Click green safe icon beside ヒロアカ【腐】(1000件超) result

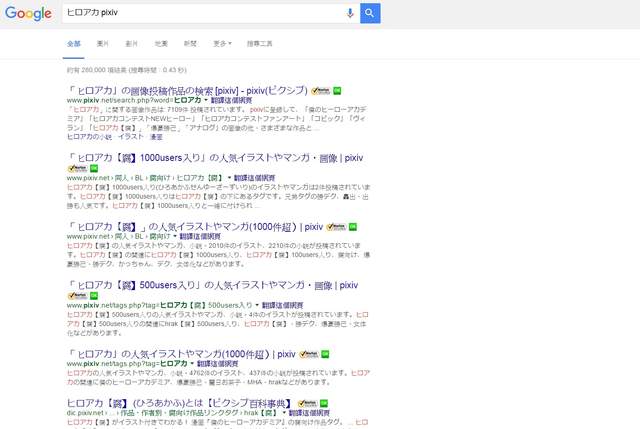pos(353,227)
